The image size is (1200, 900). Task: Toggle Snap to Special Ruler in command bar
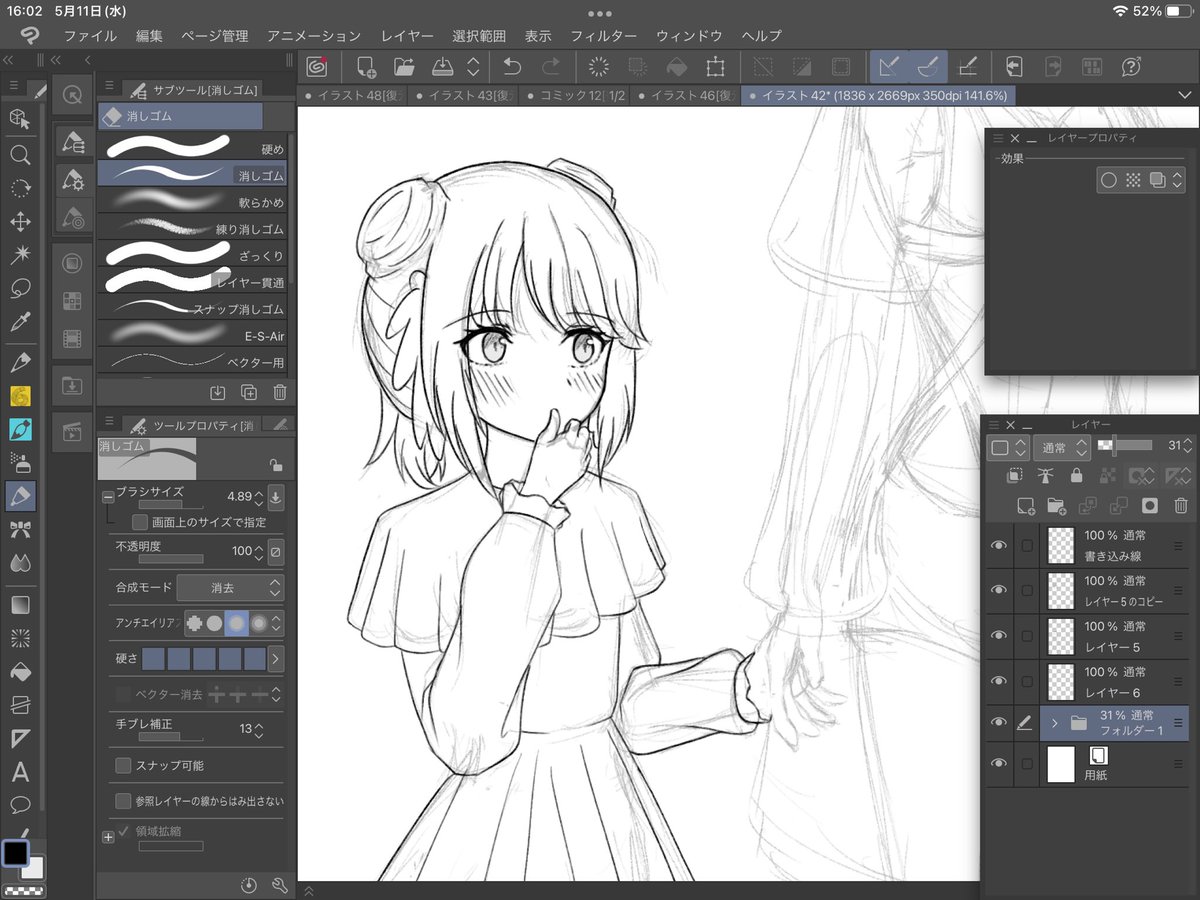[x=927, y=67]
